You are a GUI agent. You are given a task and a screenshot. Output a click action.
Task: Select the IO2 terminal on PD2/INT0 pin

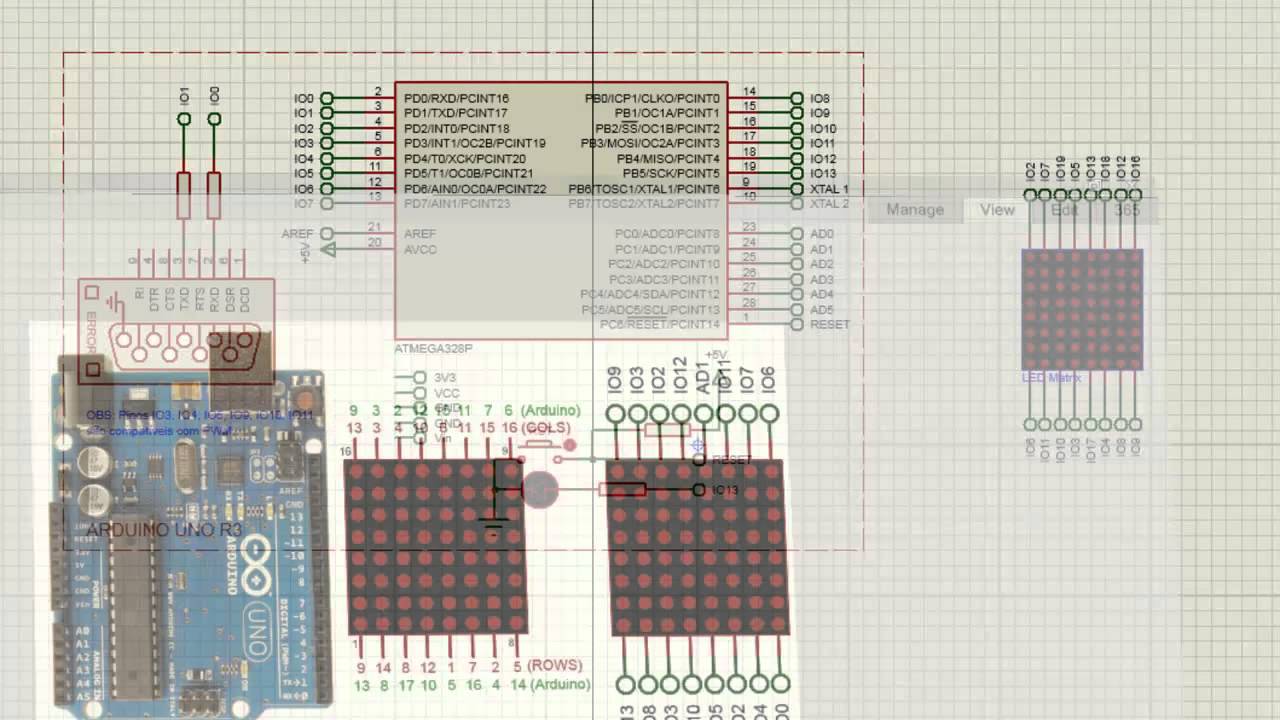click(326, 128)
